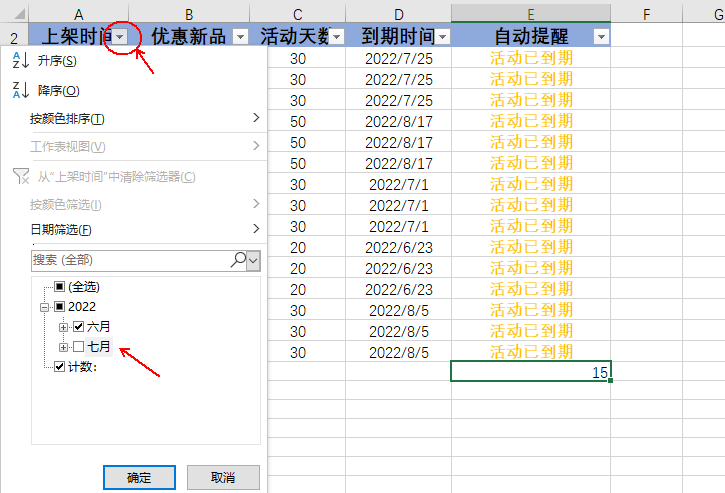Select row 2 header
The height and width of the screenshot is (493, 725).
(14, 36)
